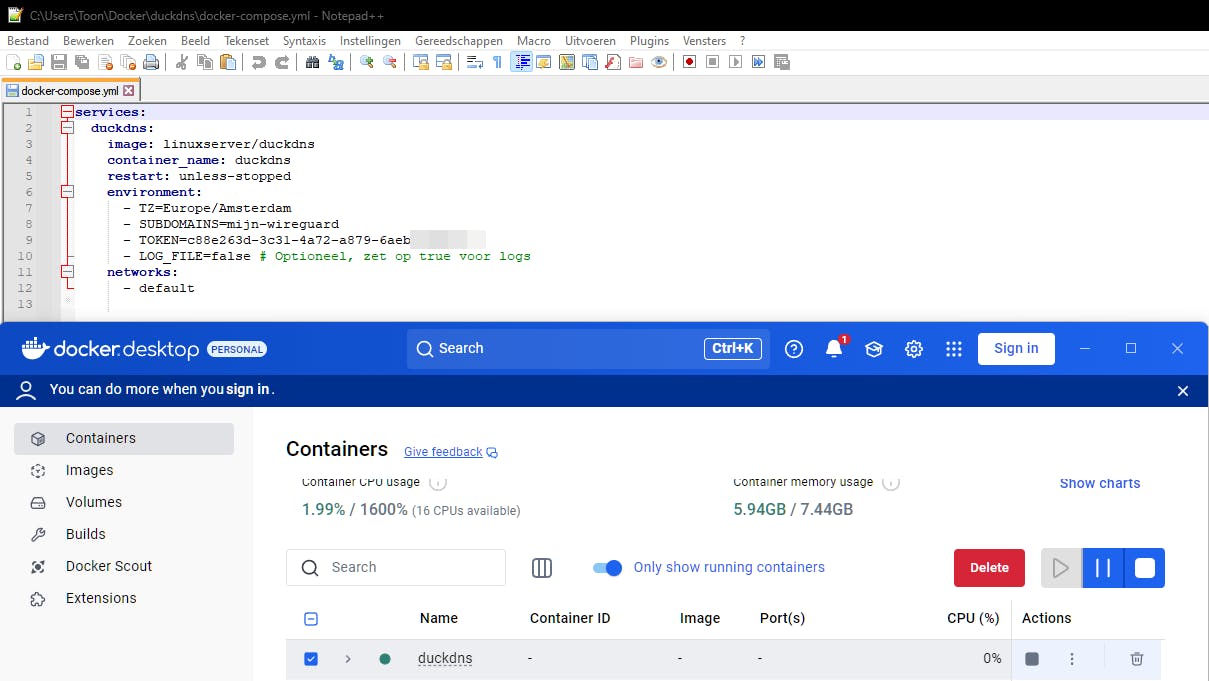Close the docker-compose.yml tab with red X
The width and height of the screenshot is (1209, 681).
click(128, 90)
